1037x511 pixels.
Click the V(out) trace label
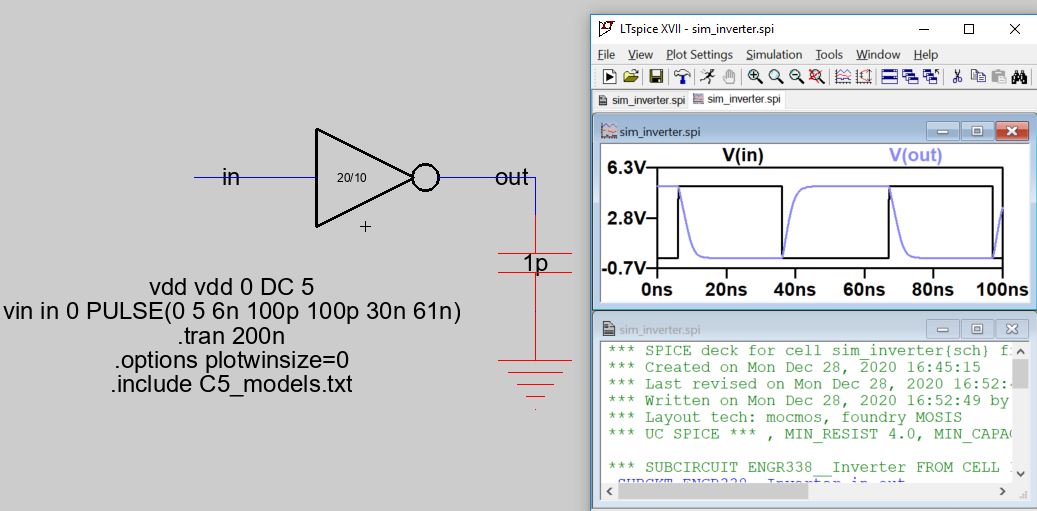(x=915, y=155)
